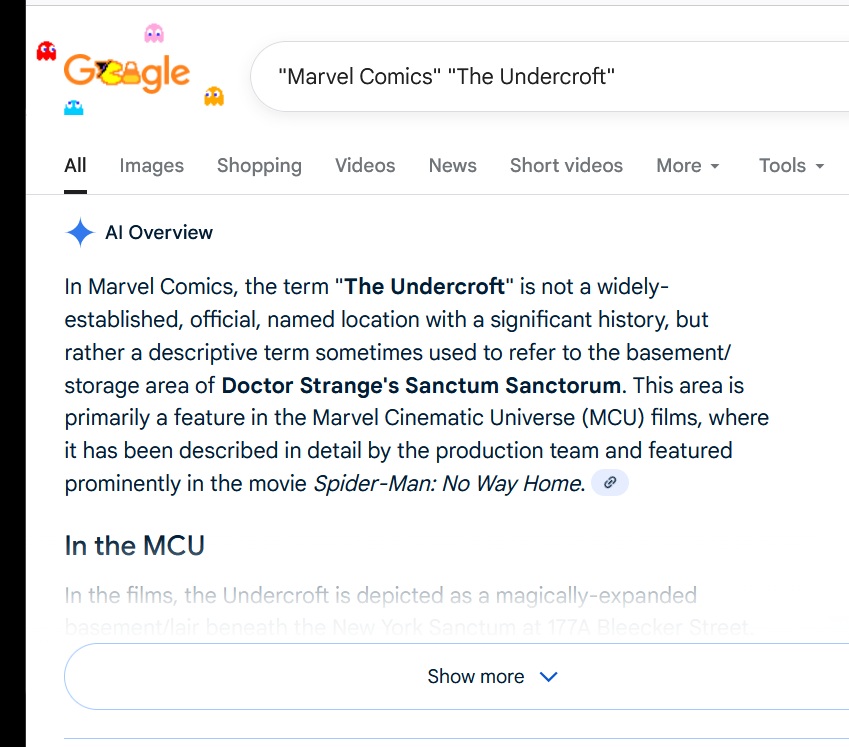Switch to the Images tab

(152, 166)
